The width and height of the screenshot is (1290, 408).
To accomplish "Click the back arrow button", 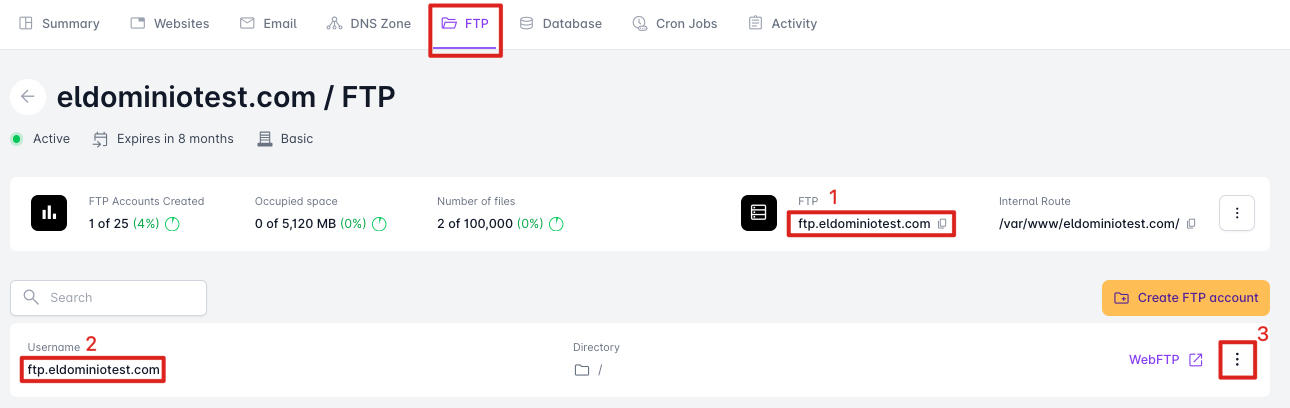I will (x=28, y=97).
